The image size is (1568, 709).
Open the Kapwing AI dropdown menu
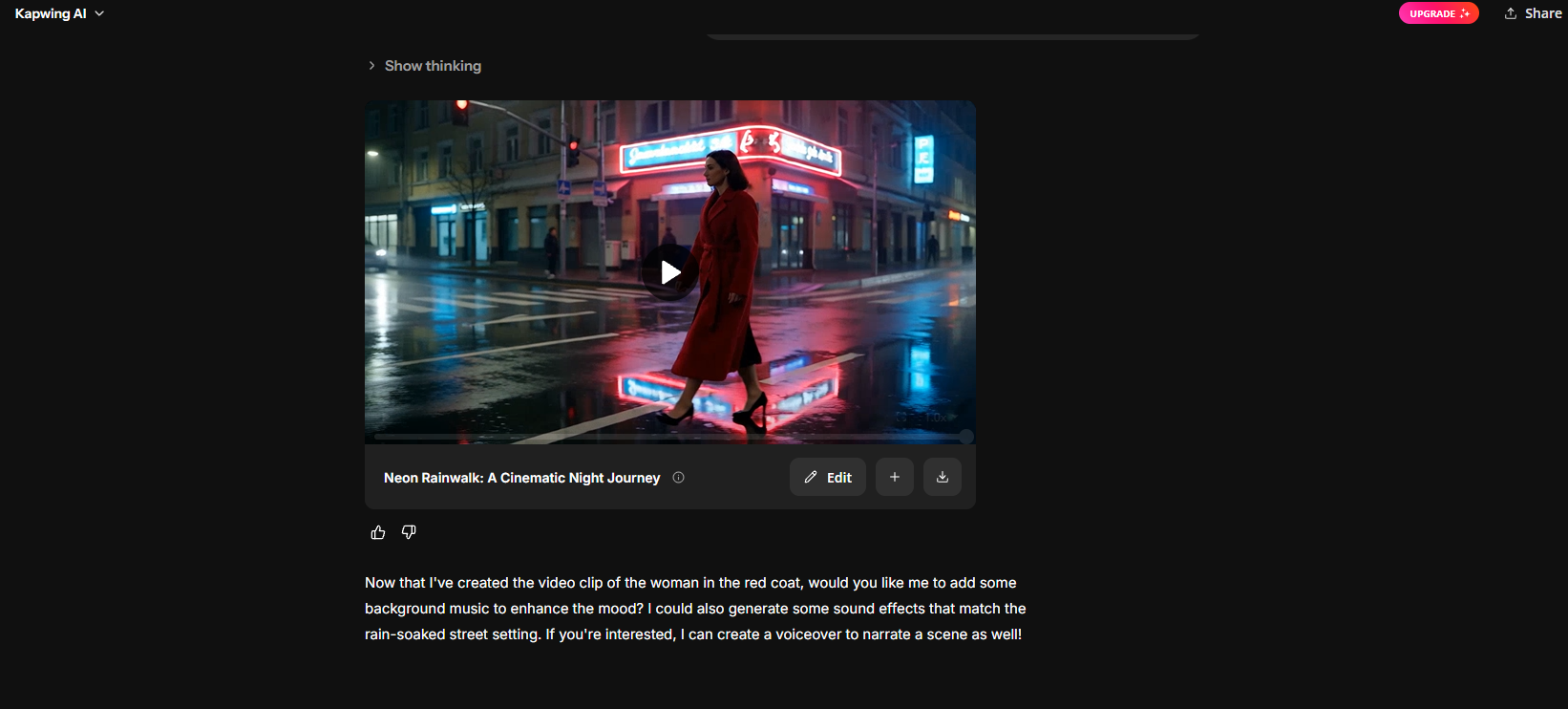coord(59,13)
